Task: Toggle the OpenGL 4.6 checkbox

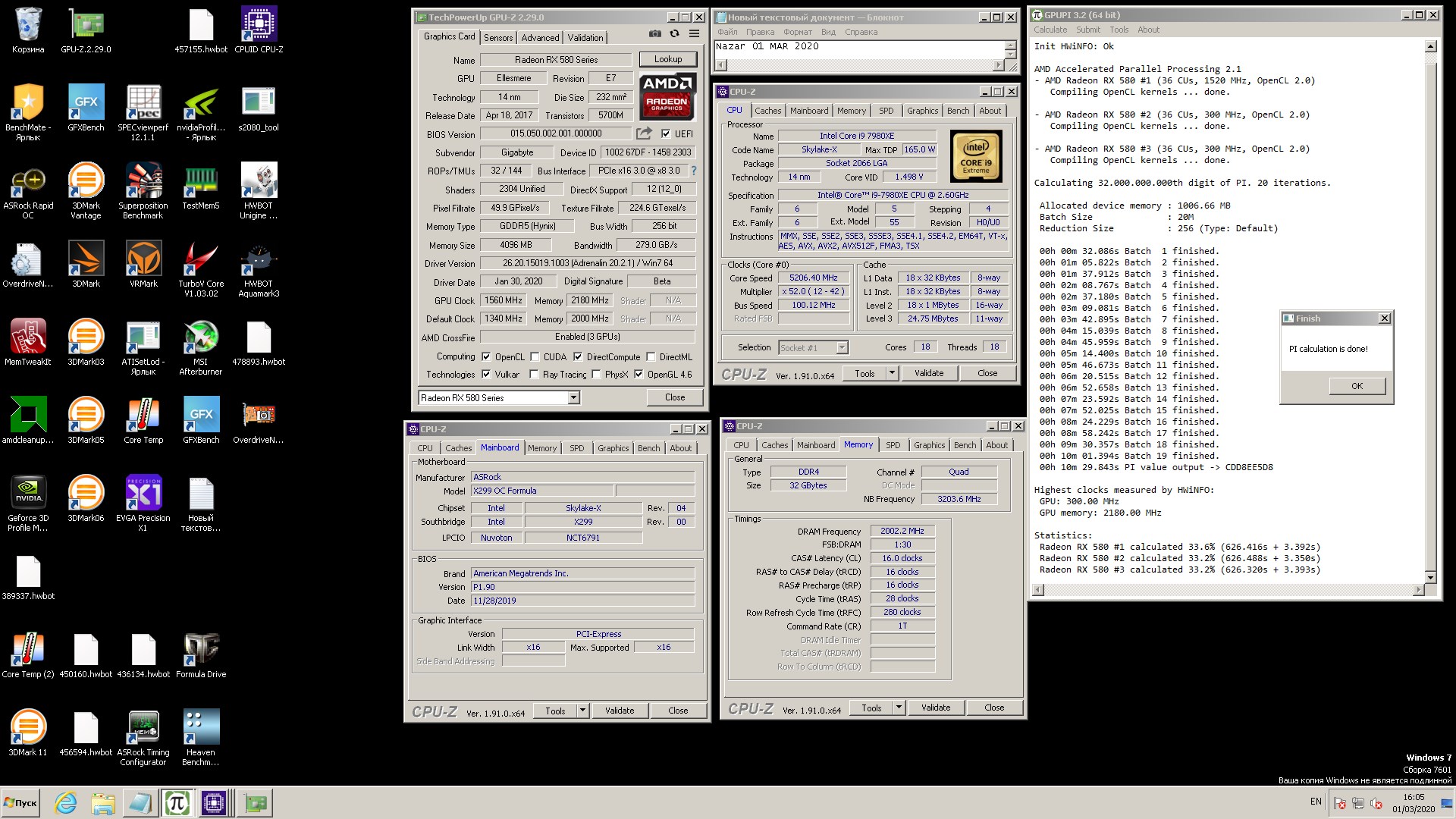Action: 639,374
